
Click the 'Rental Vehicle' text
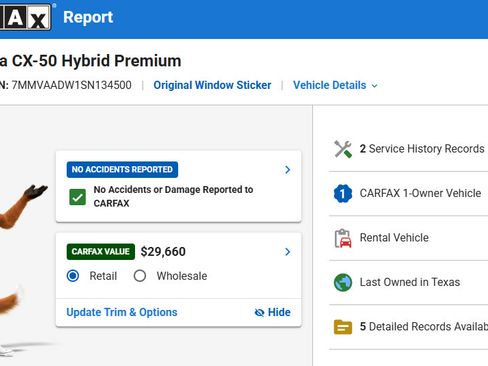[x=394, y=238]
